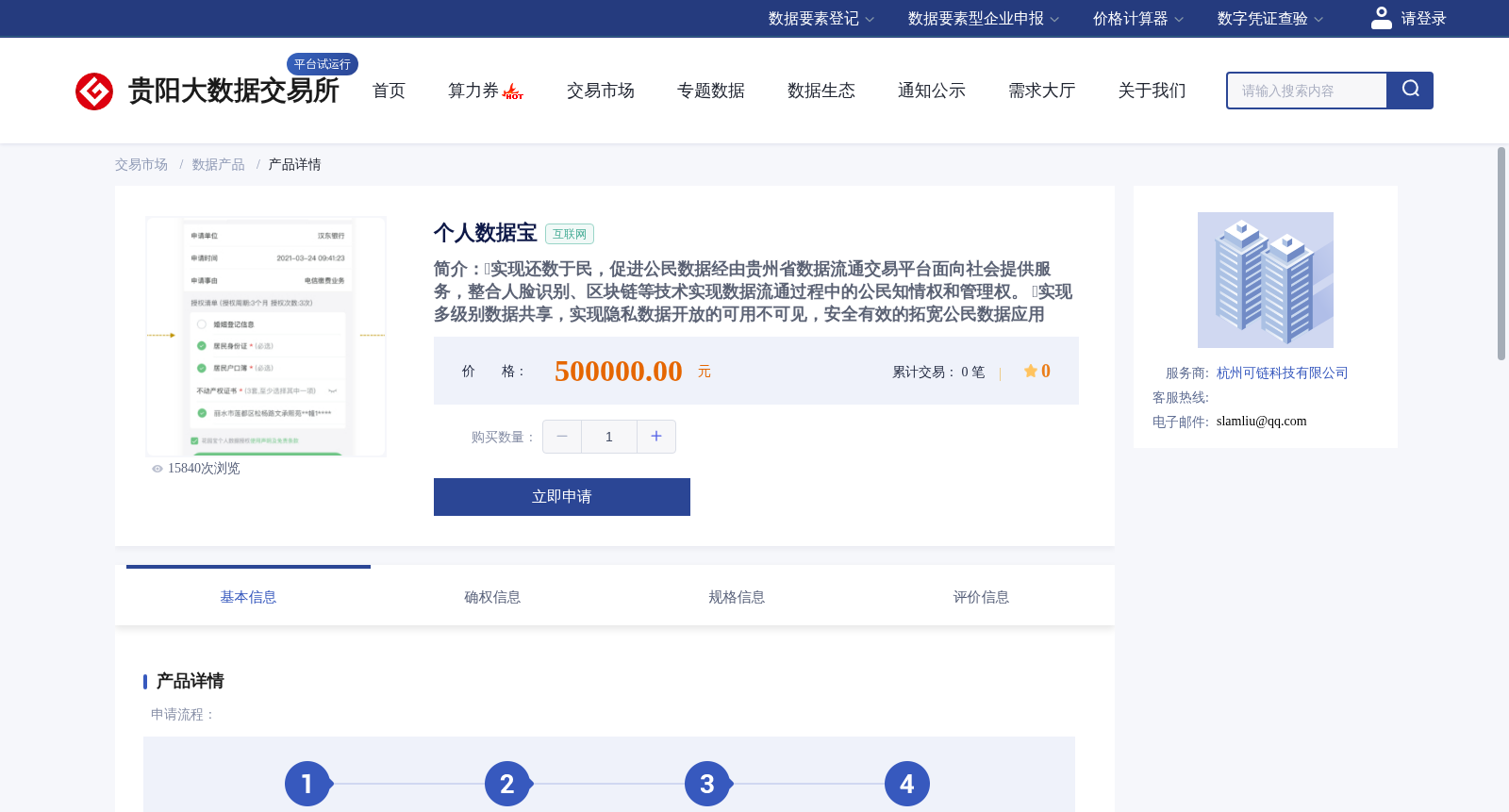This screenshot has height=812, width=1509.
Task: Click the 数据产品 breadcrumb link
Action: coord(218,165)
